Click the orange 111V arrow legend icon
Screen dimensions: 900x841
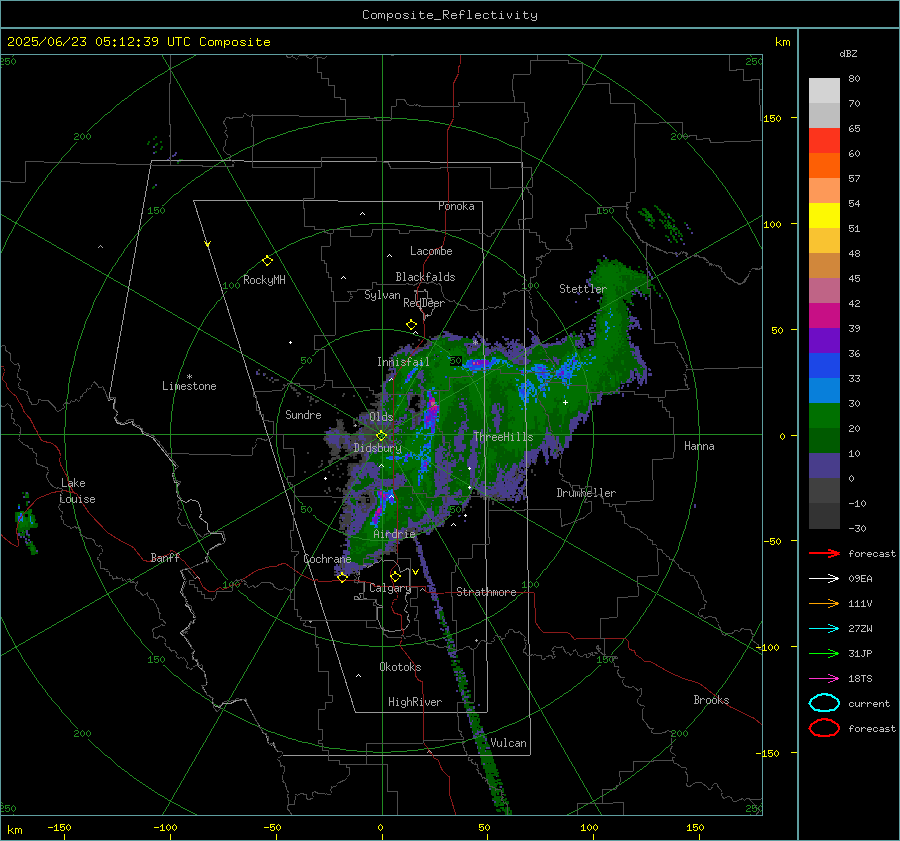tap(824, 603)
